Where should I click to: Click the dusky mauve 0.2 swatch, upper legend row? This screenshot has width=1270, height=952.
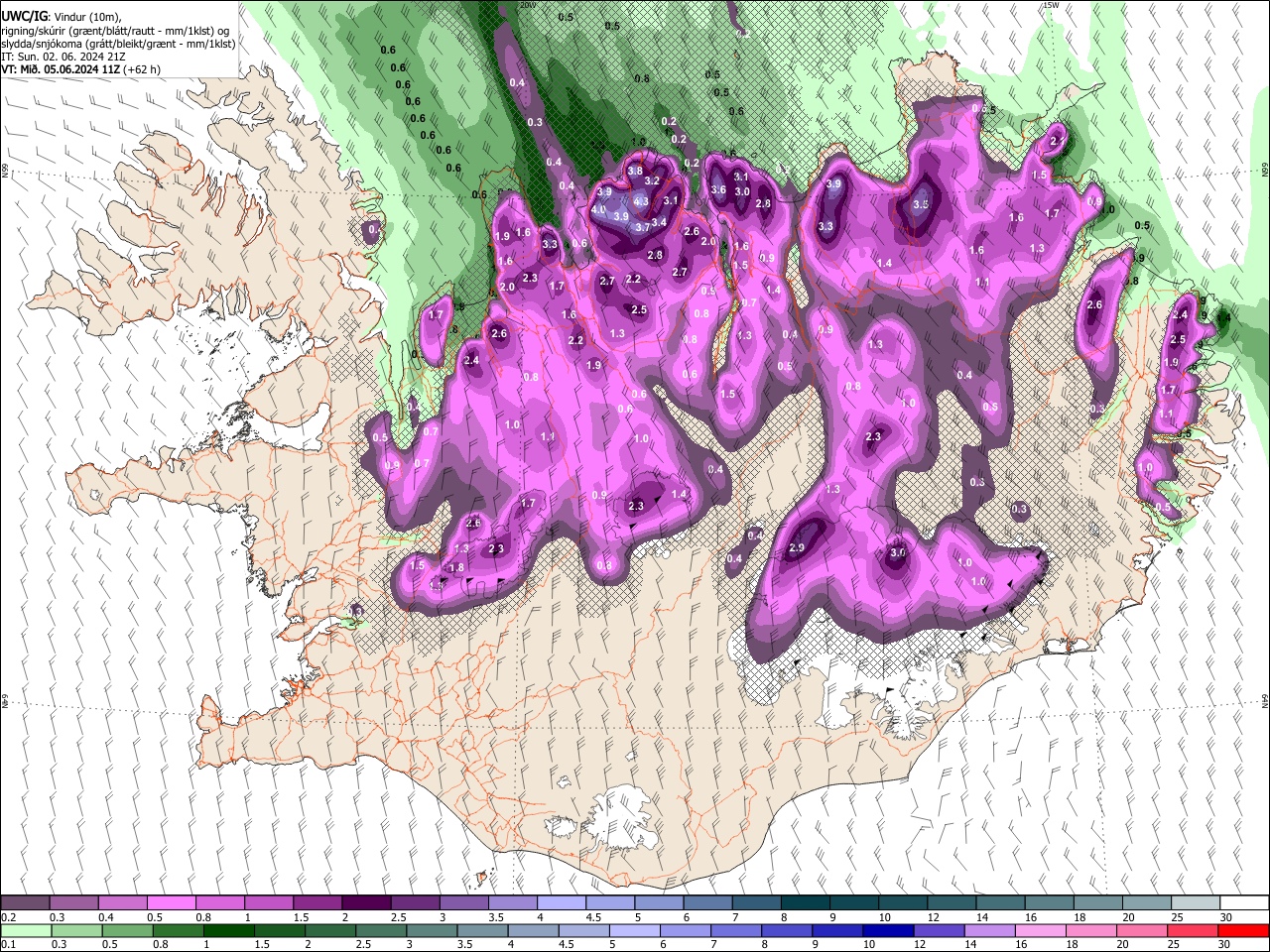[25, 903]
